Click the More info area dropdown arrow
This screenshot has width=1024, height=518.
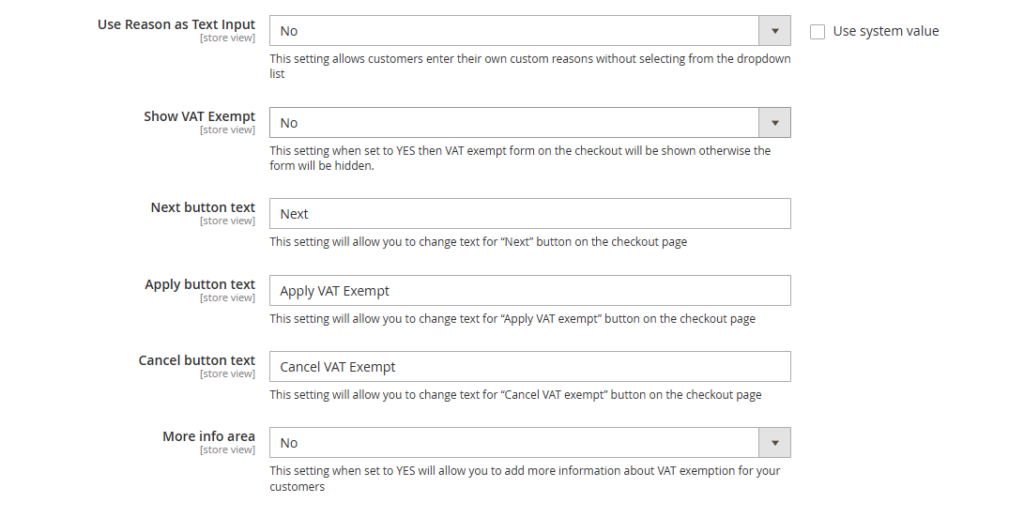pyautogui.click(x=774, y=443)
